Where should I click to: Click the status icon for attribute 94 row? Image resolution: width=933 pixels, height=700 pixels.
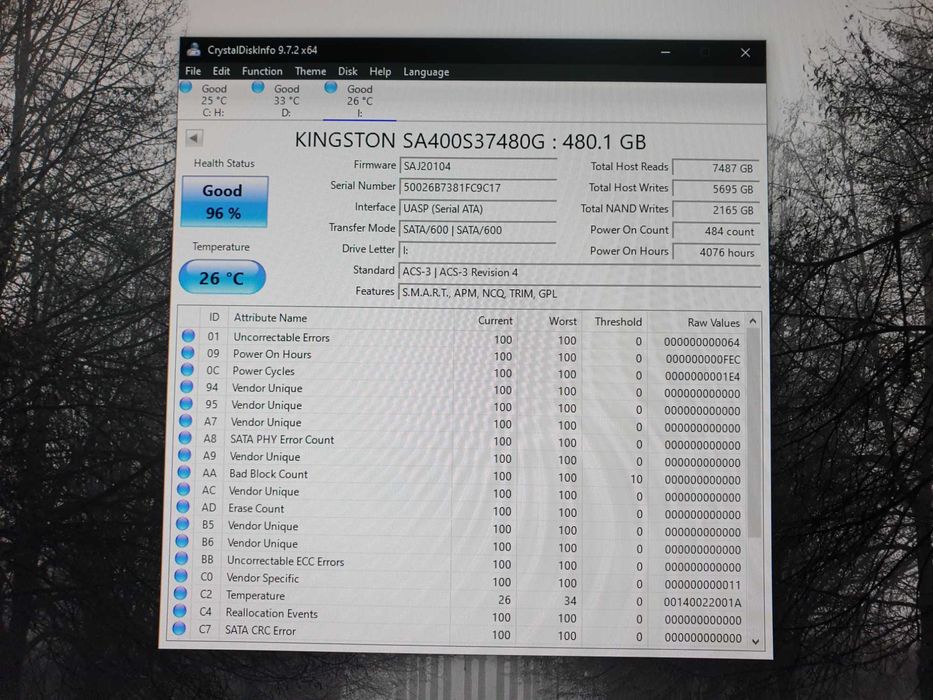pyautogui.click(x=186, y=386)
